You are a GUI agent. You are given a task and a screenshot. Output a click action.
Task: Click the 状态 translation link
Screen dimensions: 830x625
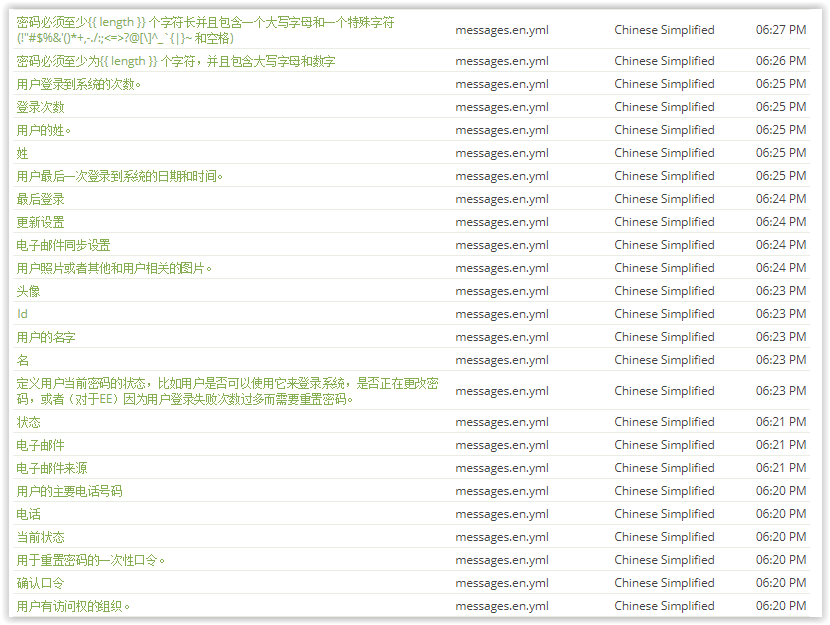(x=29, y=422)
